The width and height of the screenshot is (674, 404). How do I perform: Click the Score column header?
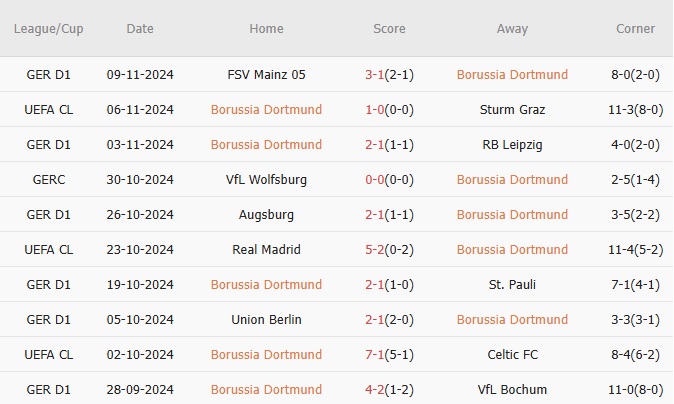click(x=389, y=29)
